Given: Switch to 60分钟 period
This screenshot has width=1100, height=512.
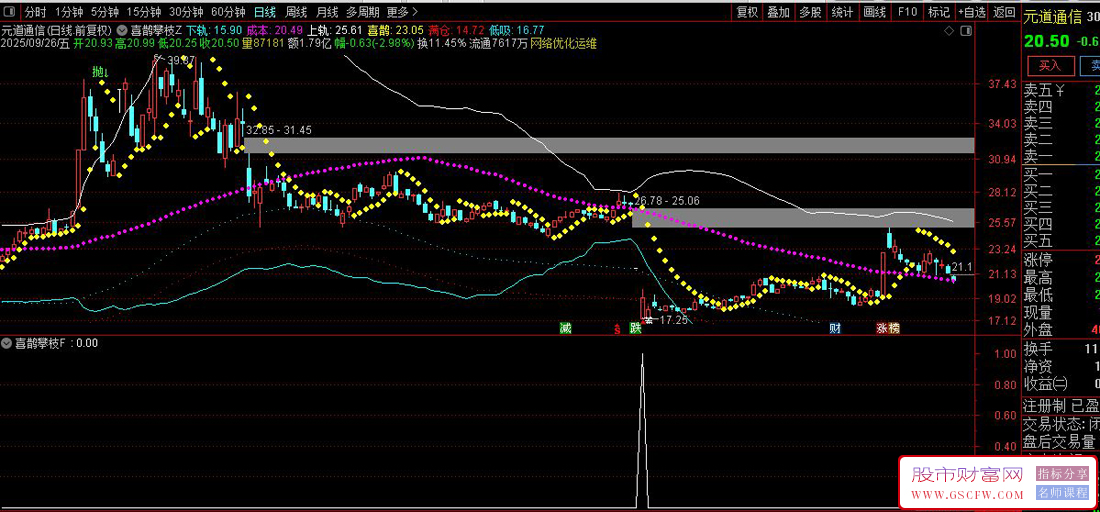Looking at the screenshot, I should [229, 12].
